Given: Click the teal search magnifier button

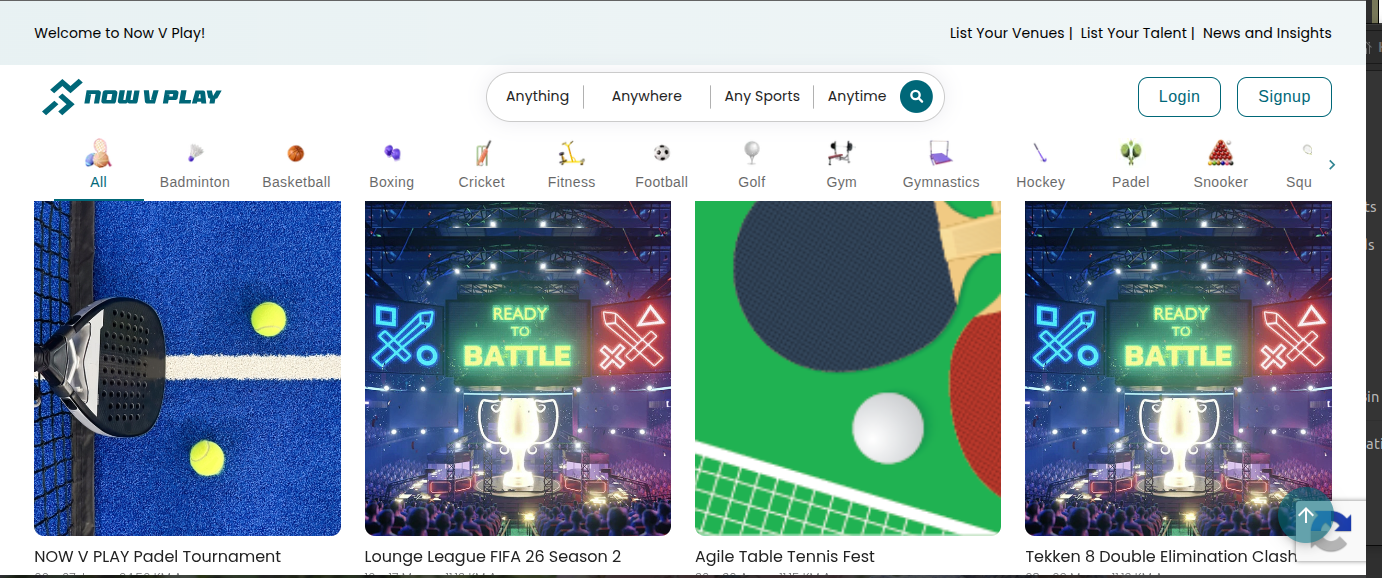Looking at the screenshot, I should pyautogui.click(x=916, y=97).
